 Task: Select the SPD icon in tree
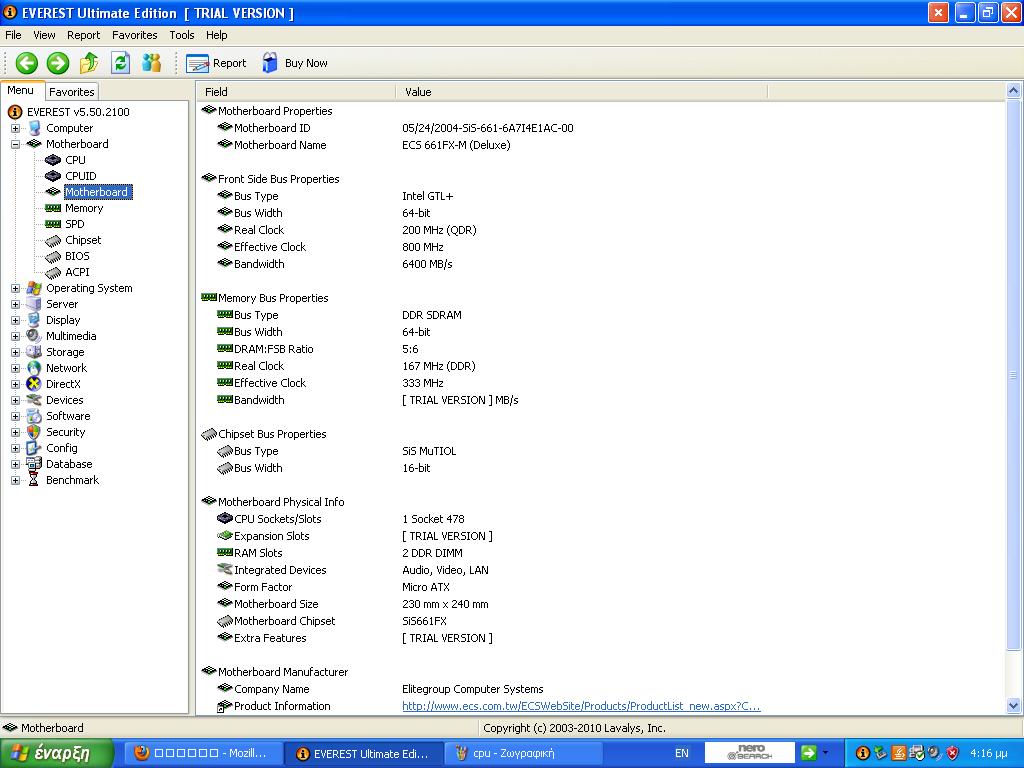pyautogui.click(x=53, y=224)
